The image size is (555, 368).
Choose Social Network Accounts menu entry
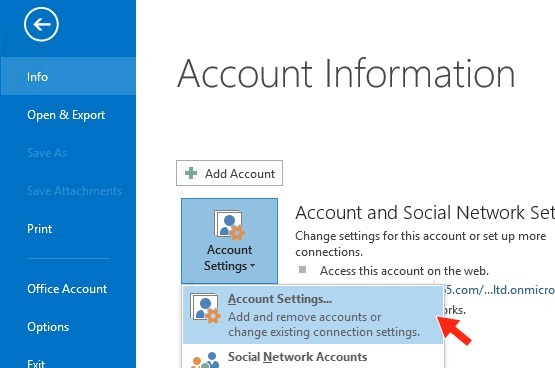coord(313,357)
